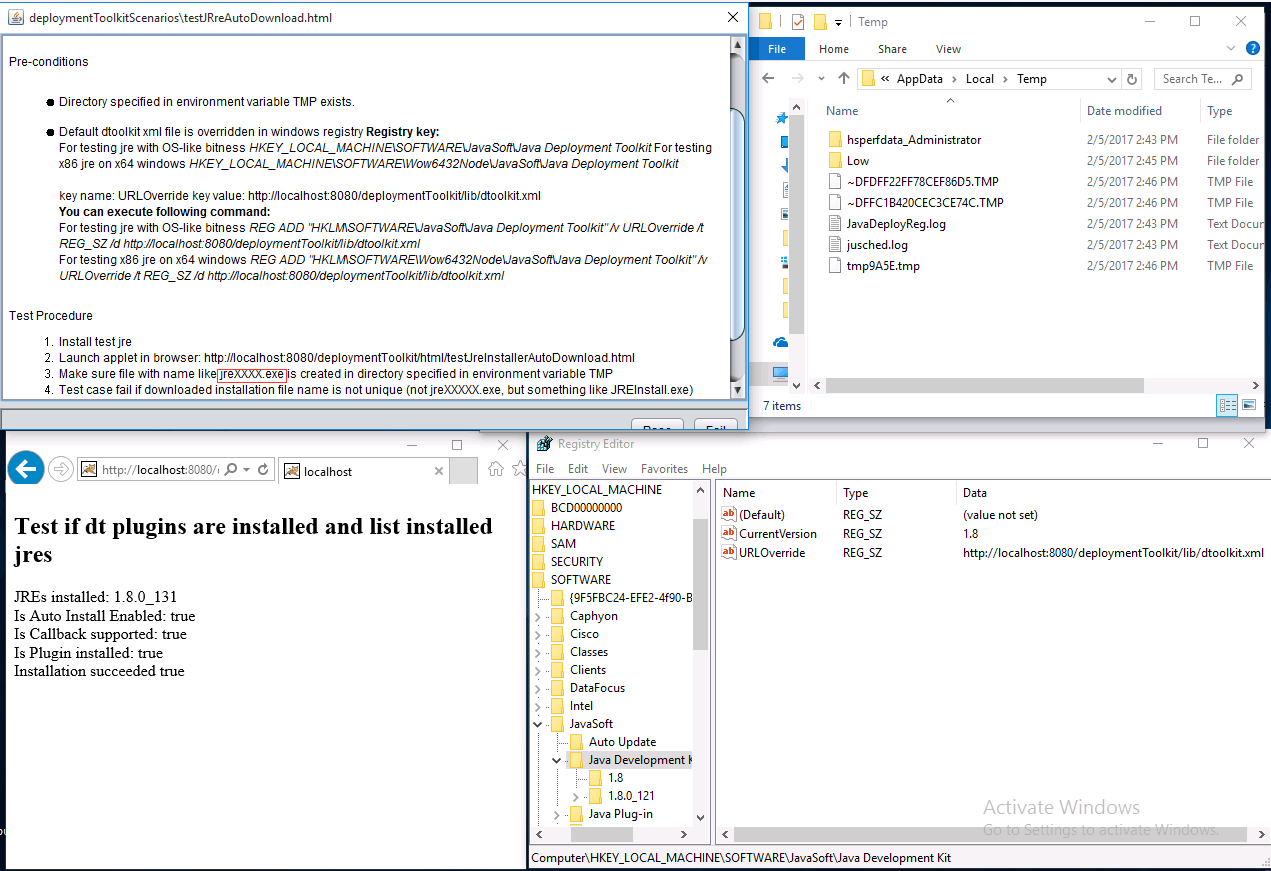Click the refresh icon in browser address bar
Image resolution: width=1271 pixels, height=871 pixels.
pos(263,469)
